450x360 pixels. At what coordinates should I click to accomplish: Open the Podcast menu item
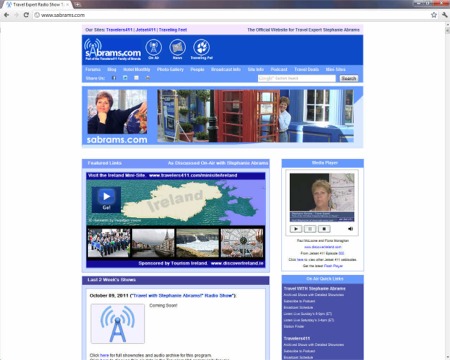[x=279, y=69]
